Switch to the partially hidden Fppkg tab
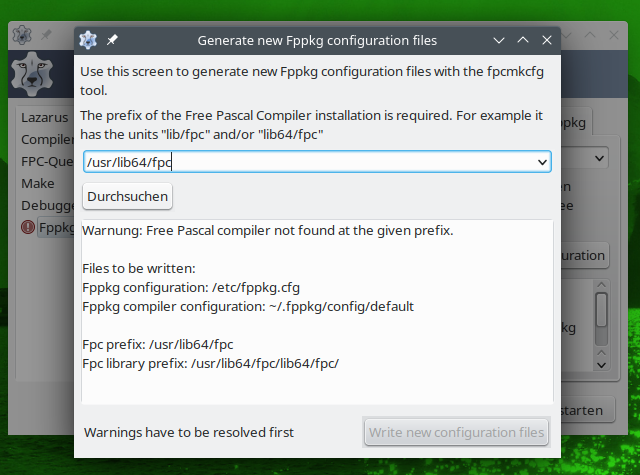640x475 pixels. pos(575,122)
